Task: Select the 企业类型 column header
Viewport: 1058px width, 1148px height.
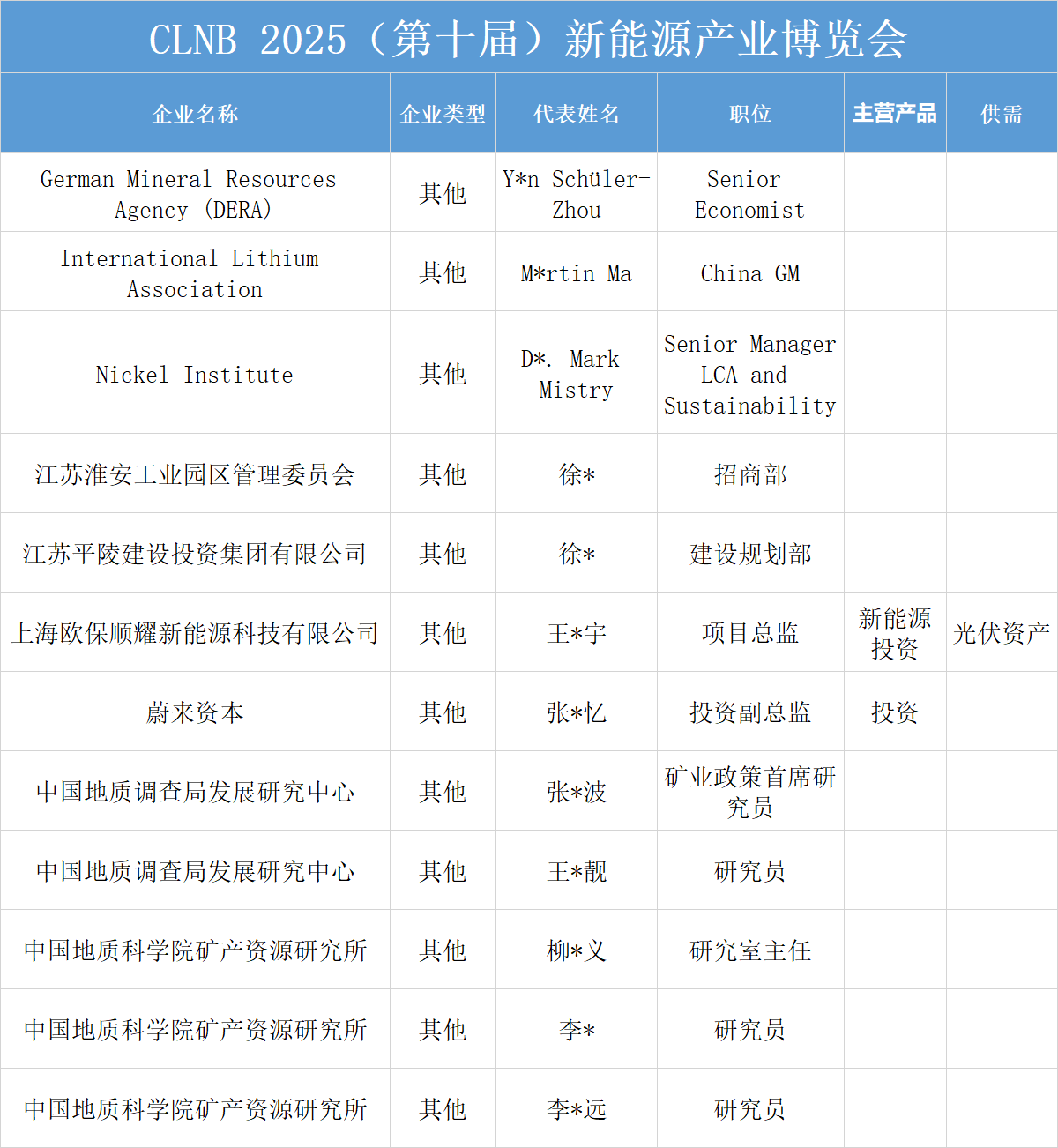Action: 443,114
